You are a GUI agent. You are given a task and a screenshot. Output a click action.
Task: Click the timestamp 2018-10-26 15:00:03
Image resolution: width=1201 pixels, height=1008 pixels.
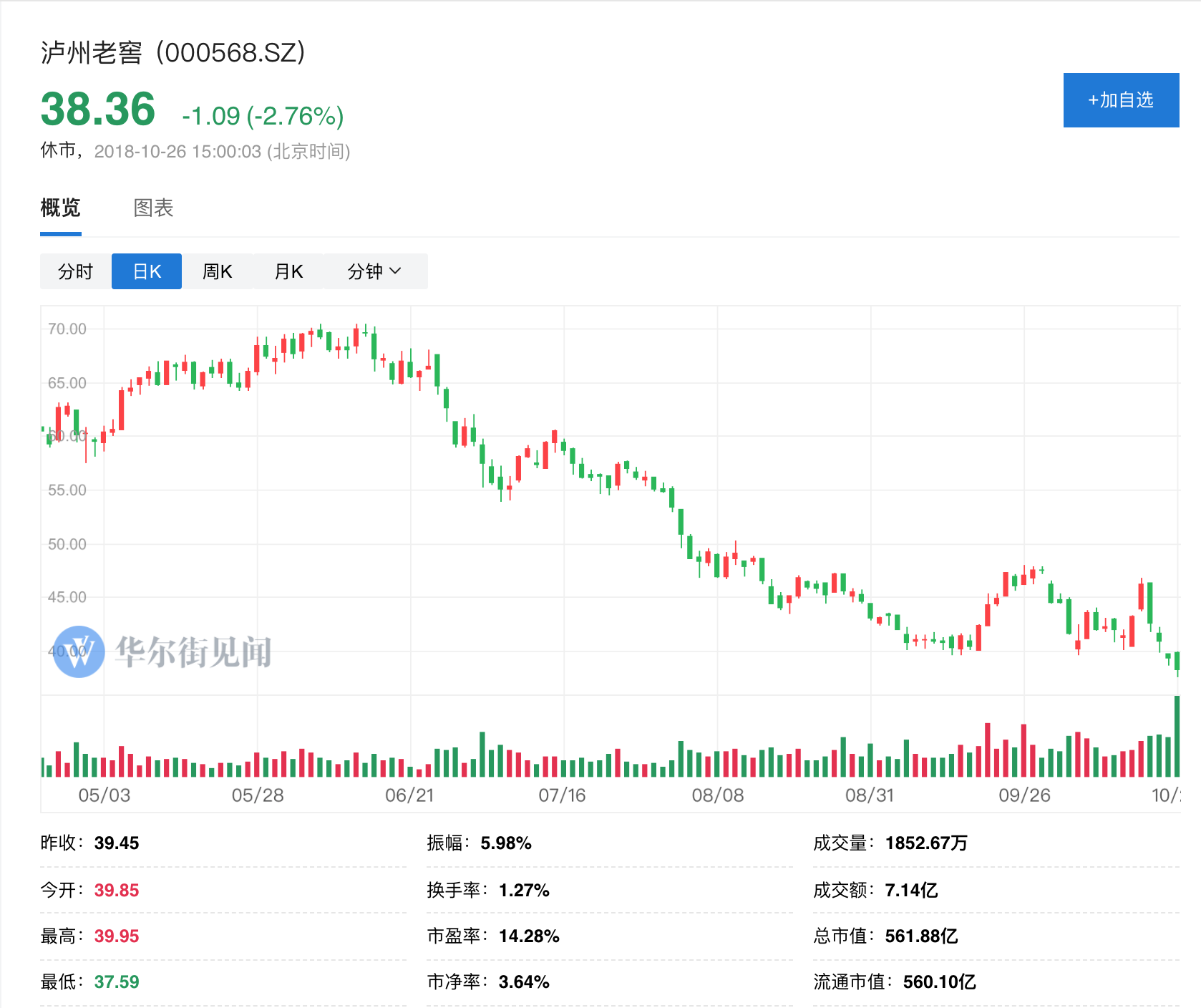178,152
